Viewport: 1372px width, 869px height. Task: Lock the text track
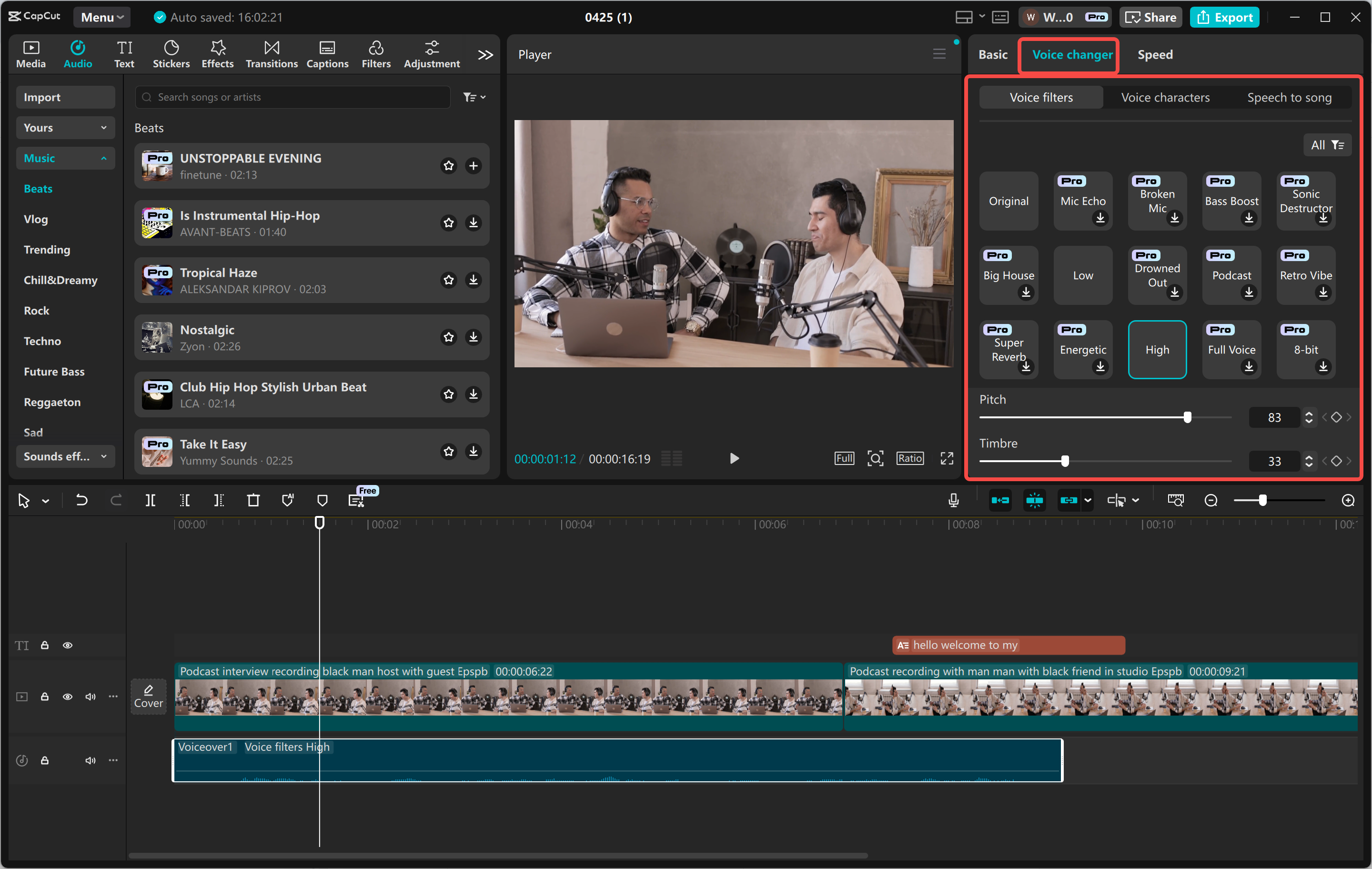[x=44, y=645]
